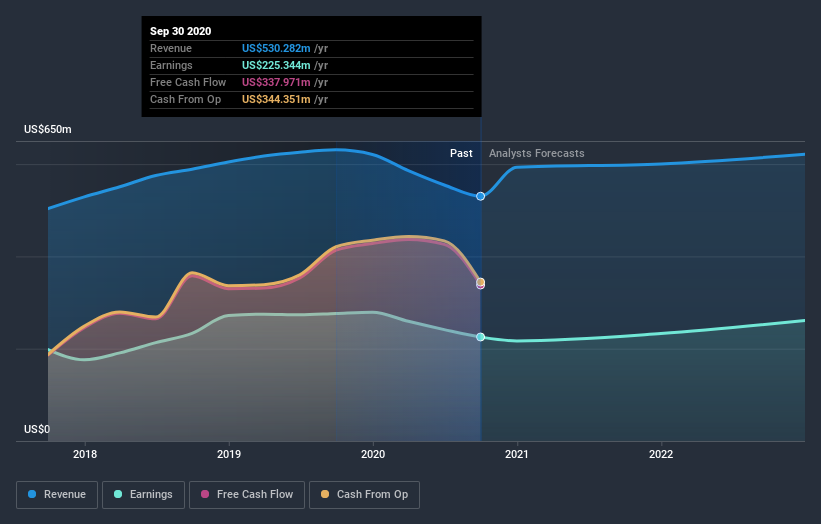This screenshot has width=821, height=524.
Task: Click the Revenue row label in tooltip
Action: tap(171, 48)
